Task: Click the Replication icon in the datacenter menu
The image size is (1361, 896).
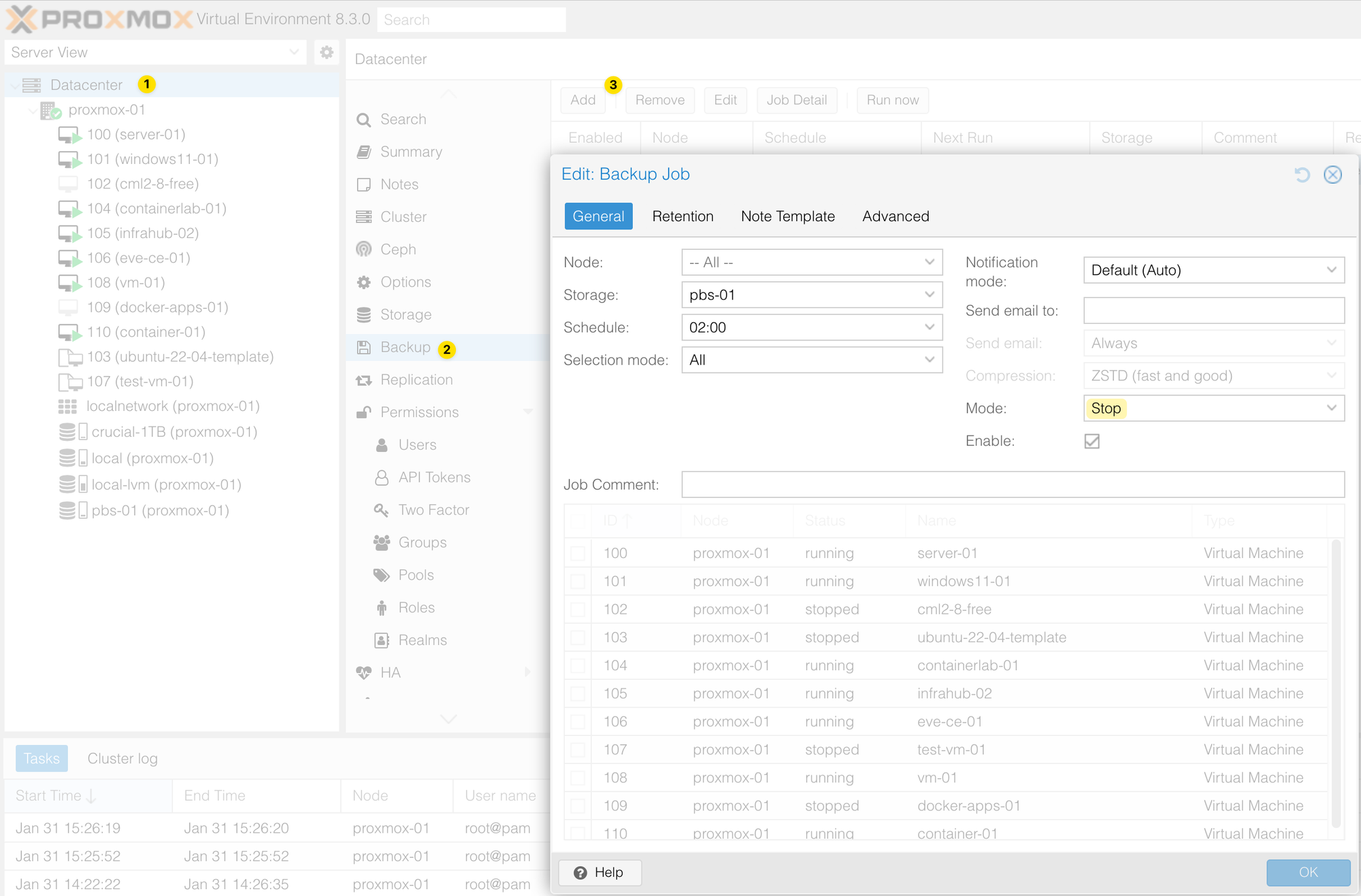Action: 364,380
